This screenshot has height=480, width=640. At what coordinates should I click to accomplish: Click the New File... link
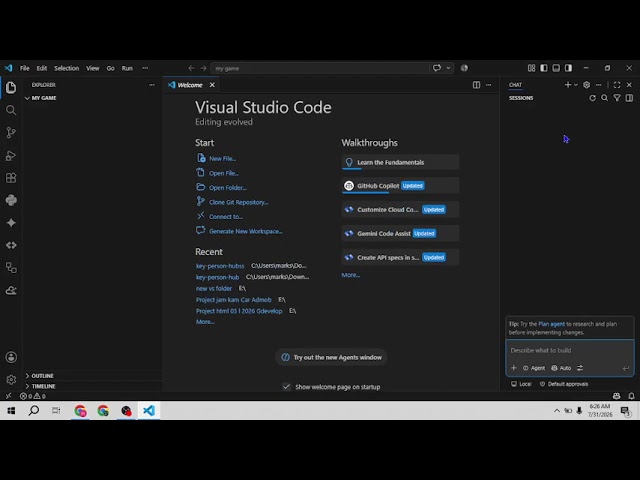pos(222,159)
